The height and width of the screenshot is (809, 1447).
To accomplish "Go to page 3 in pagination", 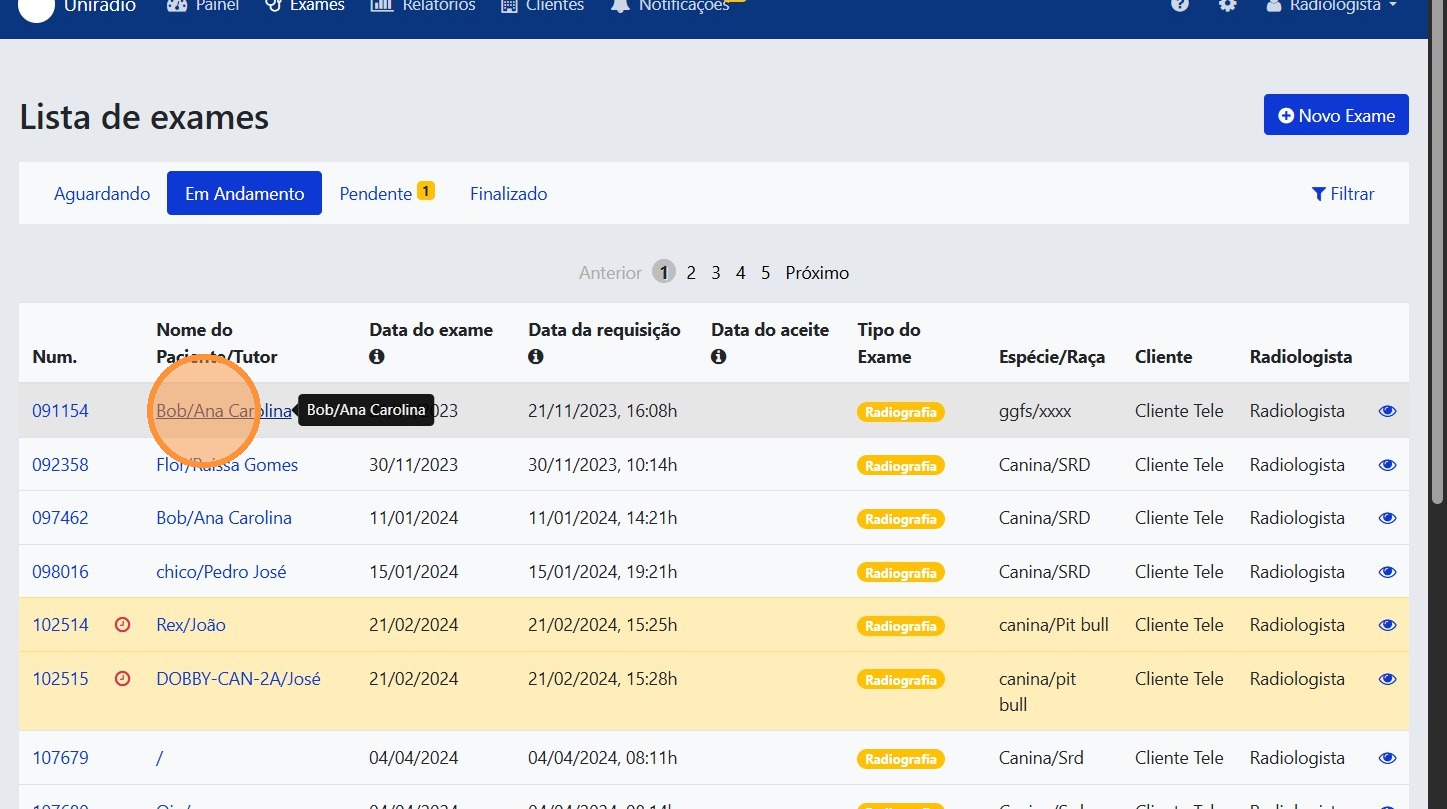I will (716, 273).
